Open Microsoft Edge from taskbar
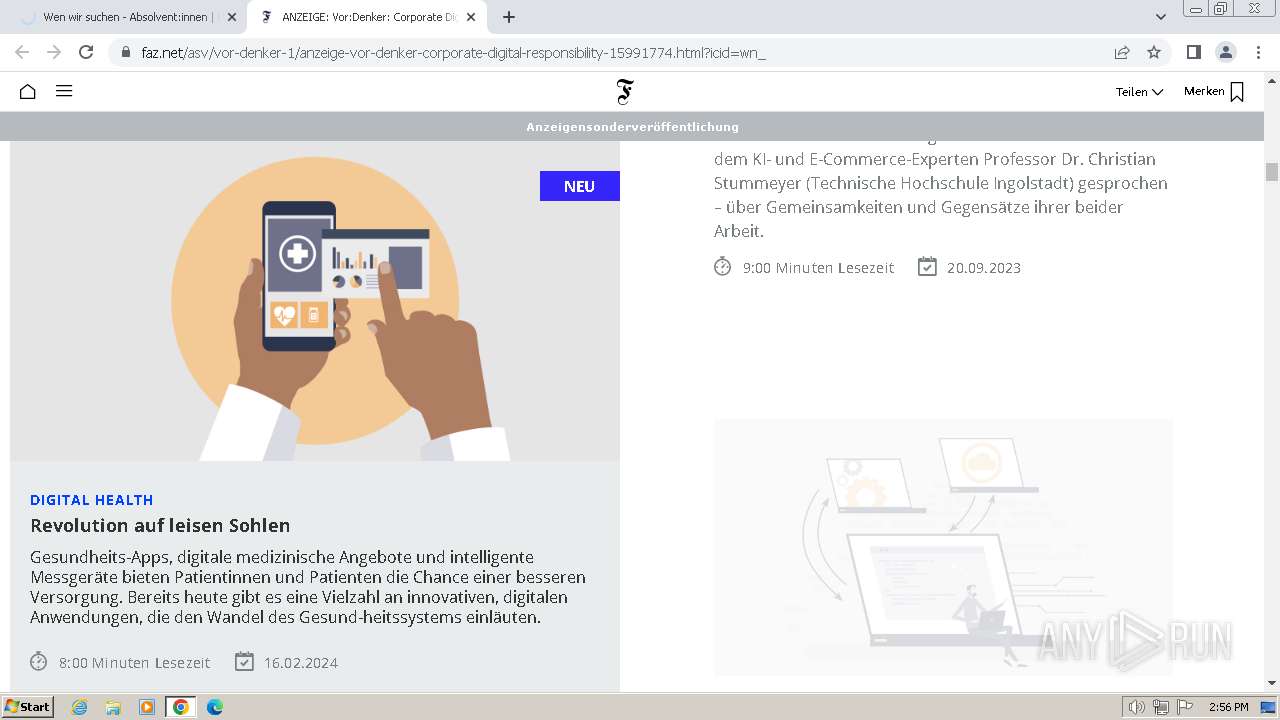This screenshot has width=1280, height=720. pyautogui.click(x=215, y=707)
